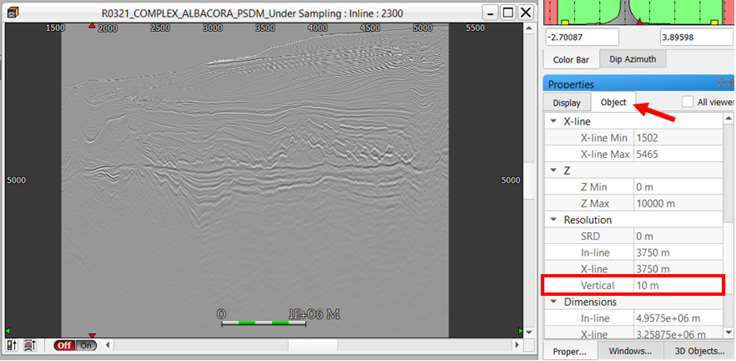736x361 pixels.
Task: Click the minimum color range field -2.70087
Action: coord(581,37)
